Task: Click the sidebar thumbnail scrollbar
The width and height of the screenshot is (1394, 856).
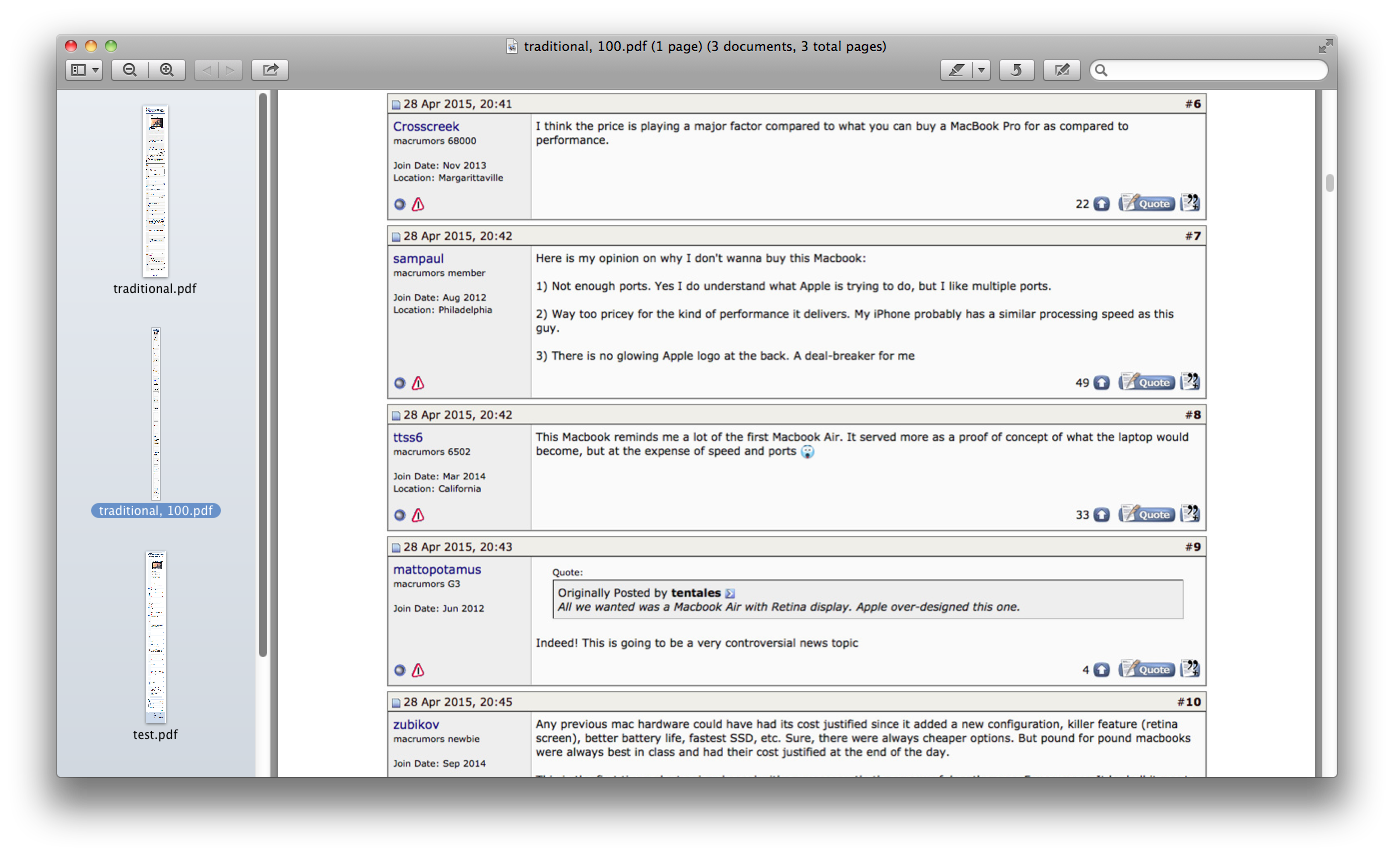Action: coord(263,375)
